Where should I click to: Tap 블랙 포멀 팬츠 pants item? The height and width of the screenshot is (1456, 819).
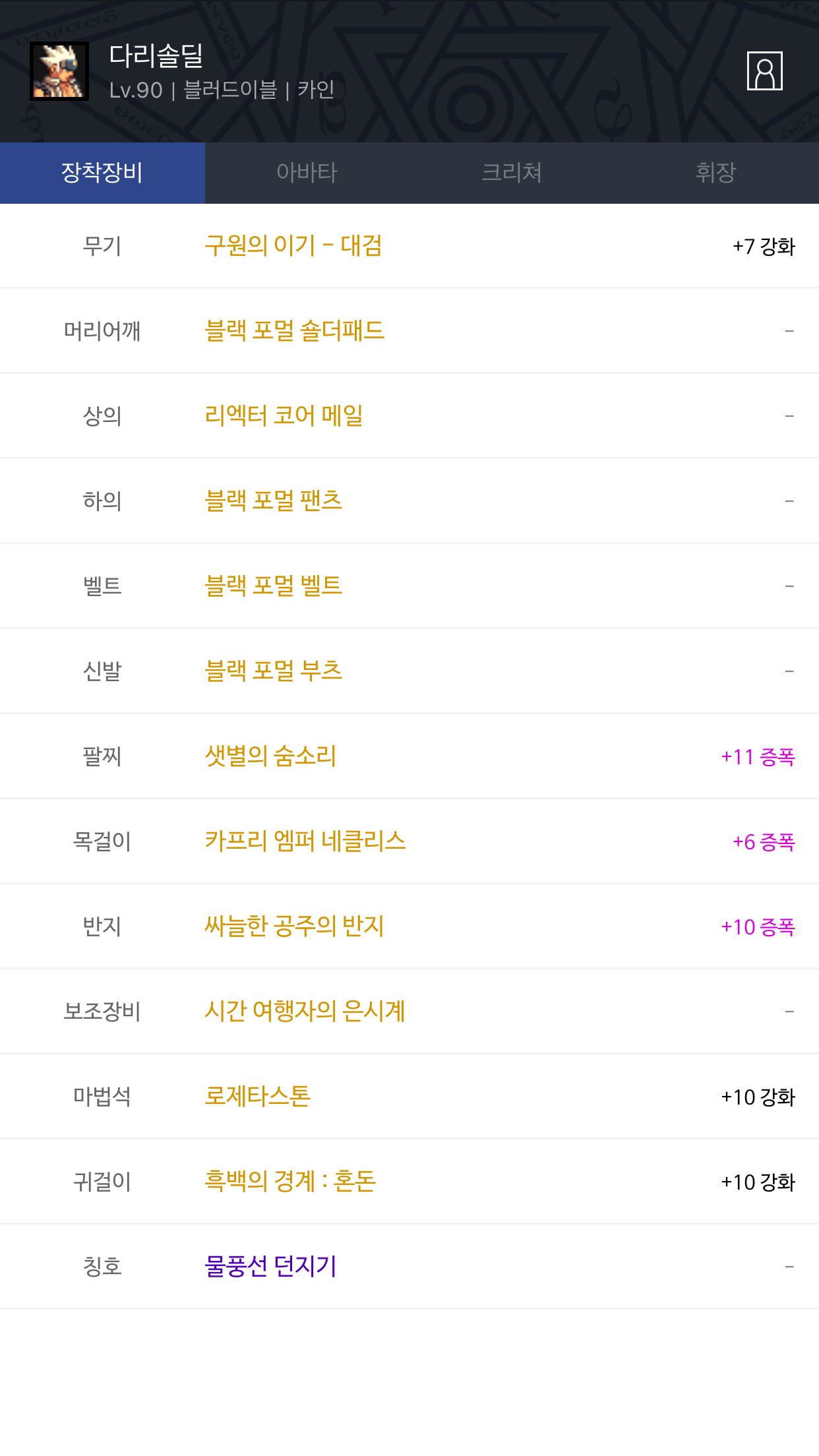pyautogui.click(x=274, y=501)
